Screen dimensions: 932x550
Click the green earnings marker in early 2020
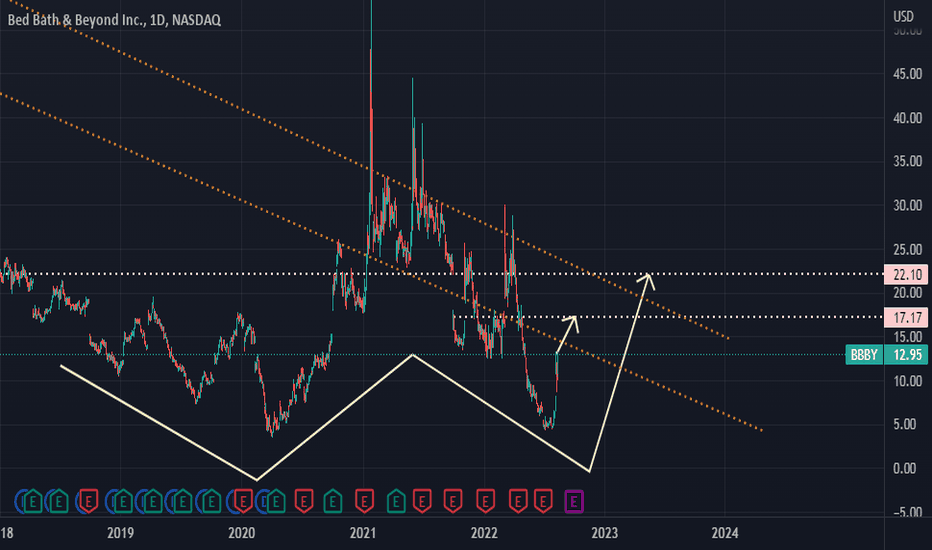click(276, 501)
